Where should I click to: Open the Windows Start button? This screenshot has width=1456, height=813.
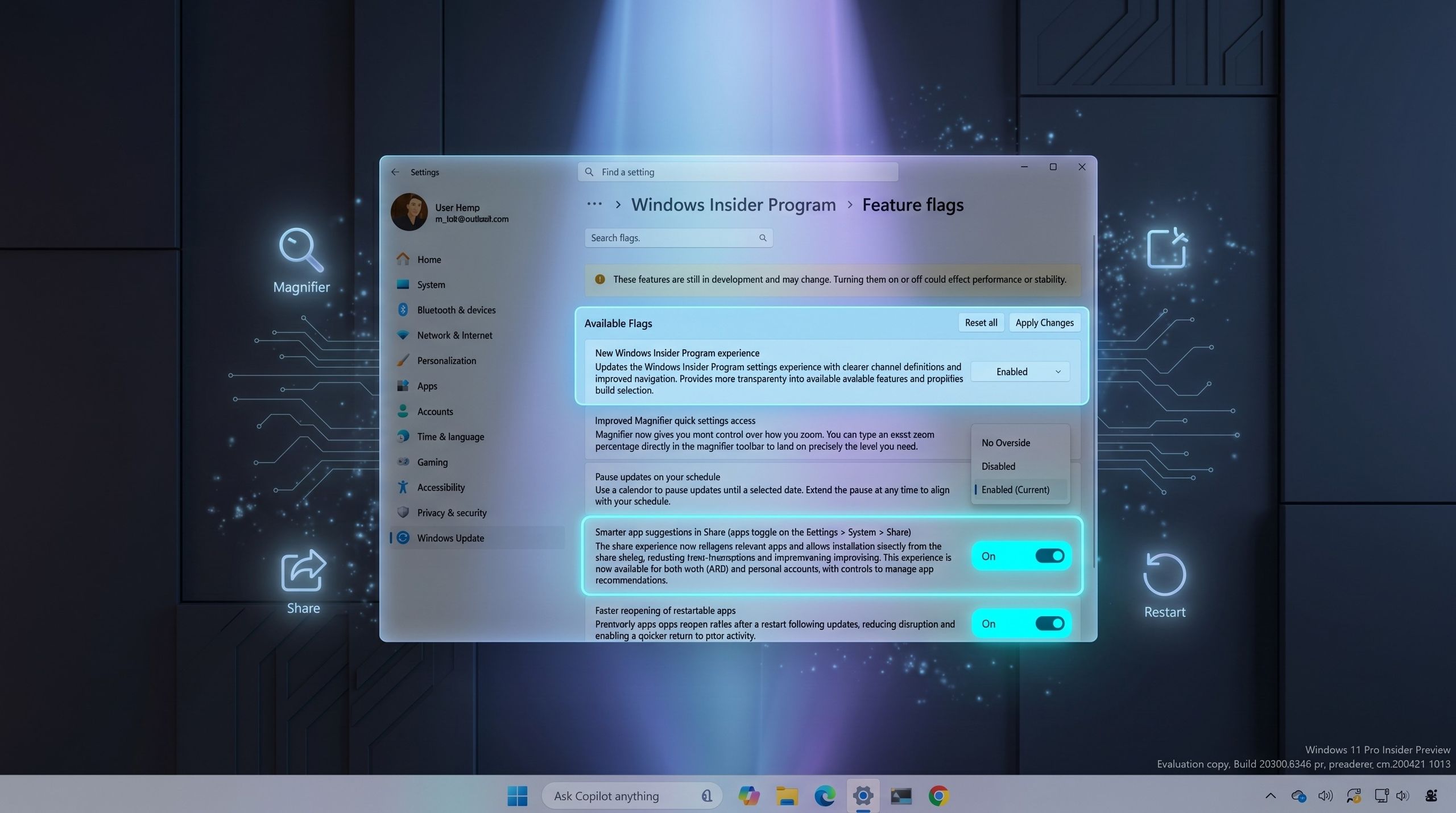(517, 796)
